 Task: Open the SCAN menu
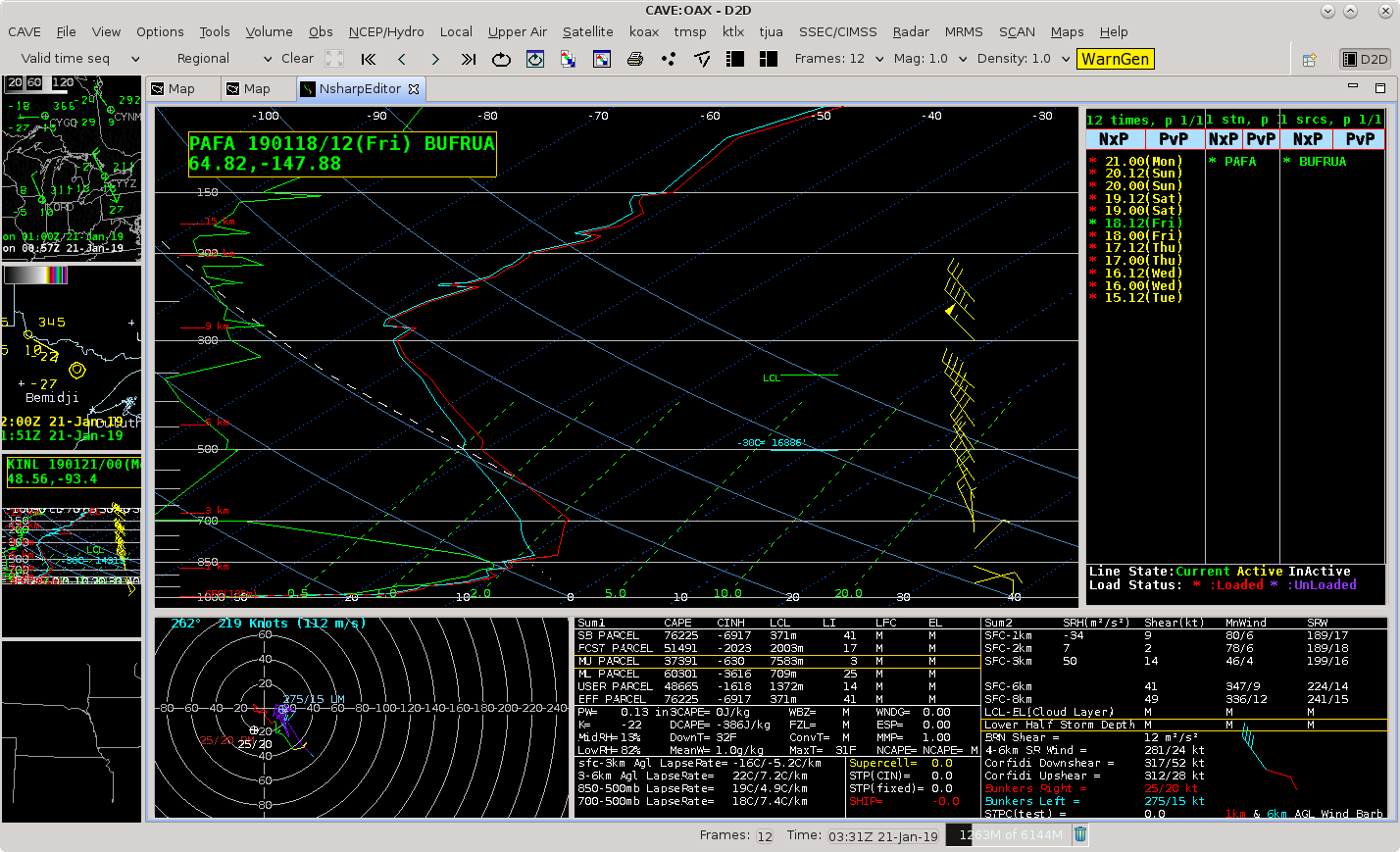click(x=1017, y=31)
